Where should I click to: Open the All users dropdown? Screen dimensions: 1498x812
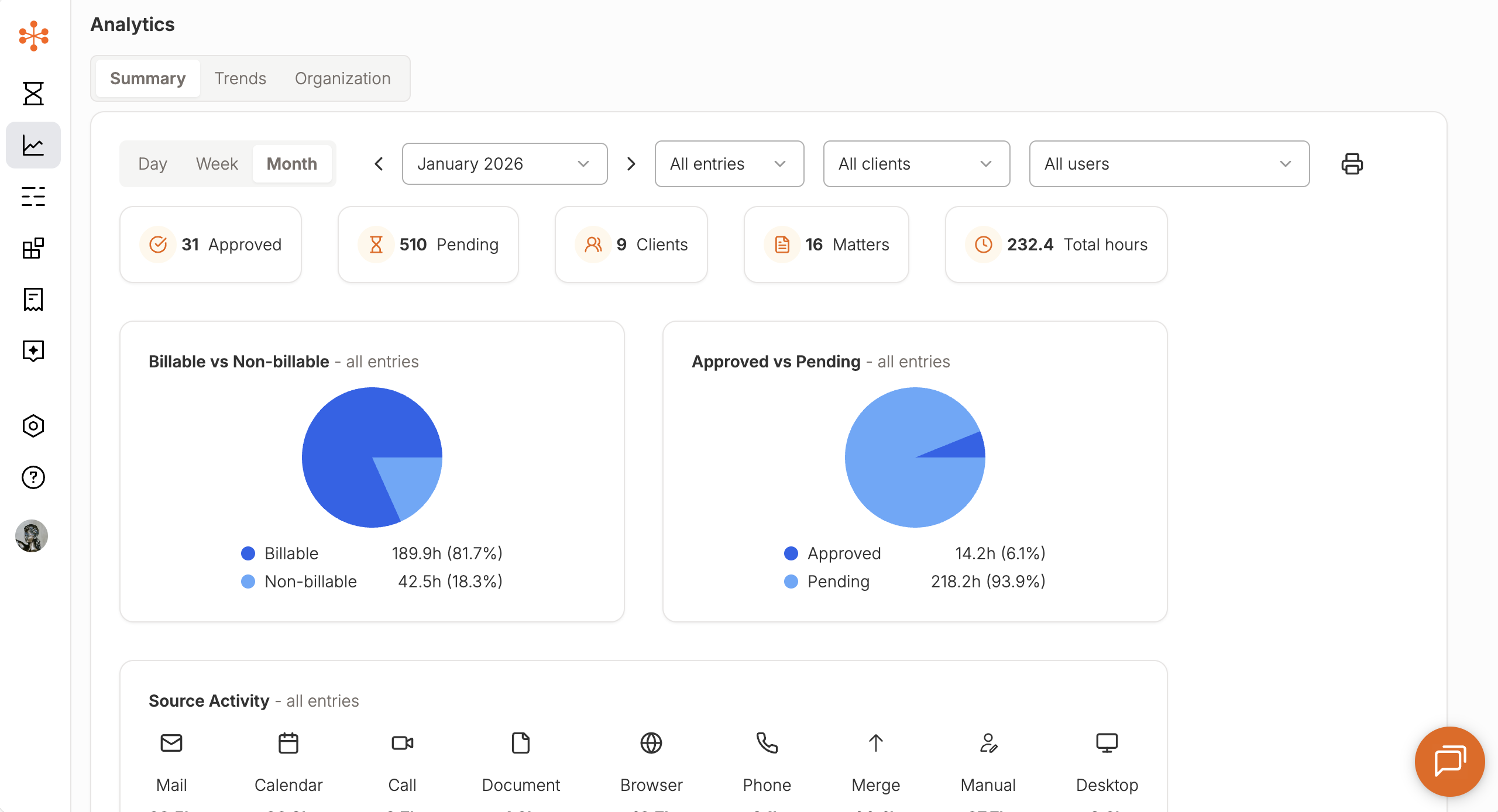click(1169, 164)
